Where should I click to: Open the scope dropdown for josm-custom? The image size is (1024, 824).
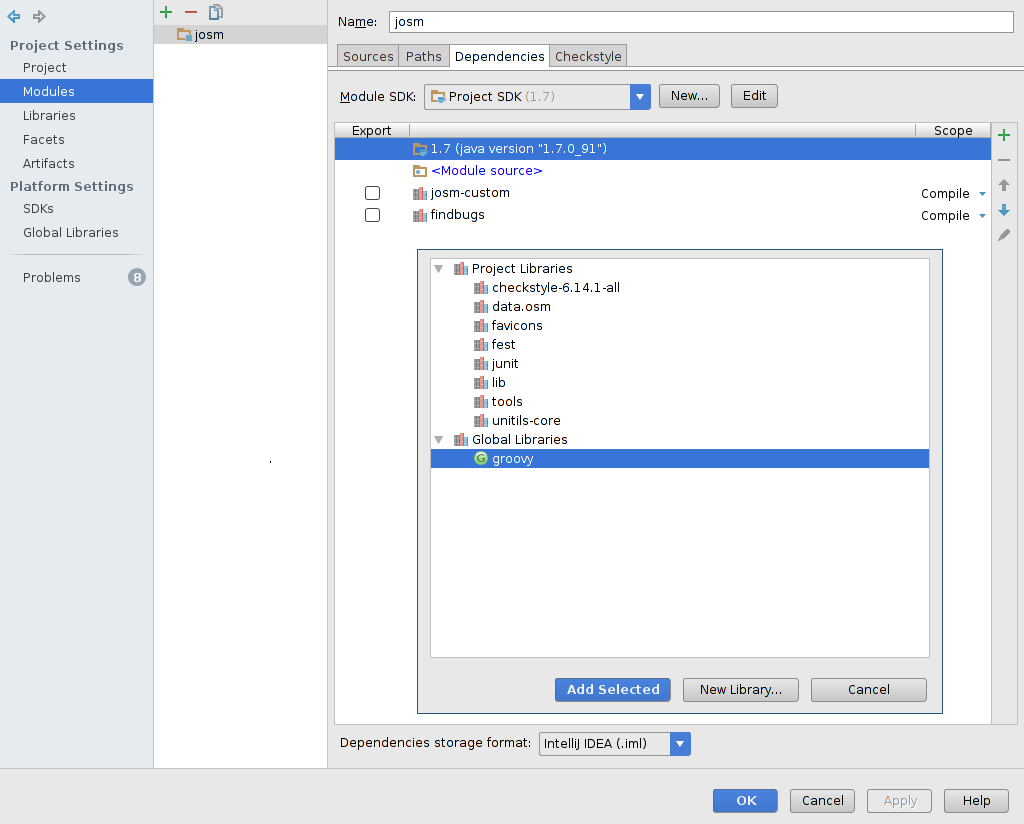pyautogui.click(x=982, y=194)
